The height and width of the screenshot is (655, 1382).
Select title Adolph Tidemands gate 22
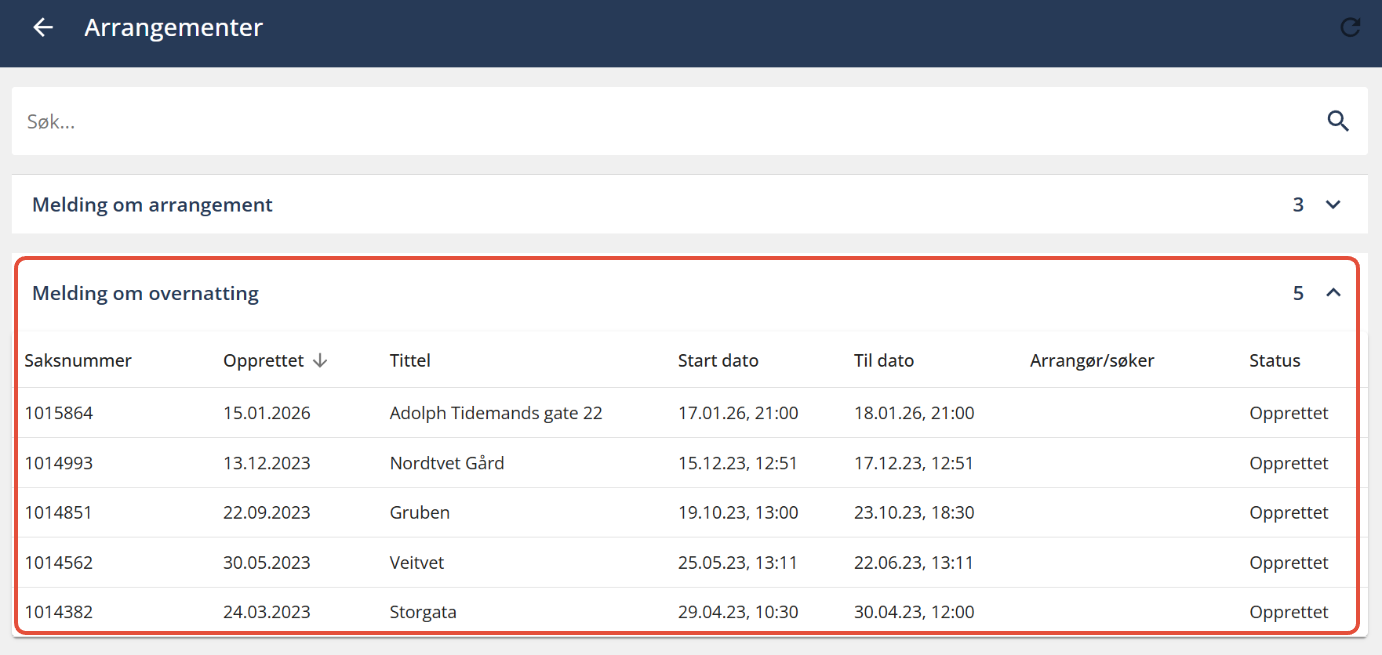coord(496,413)
